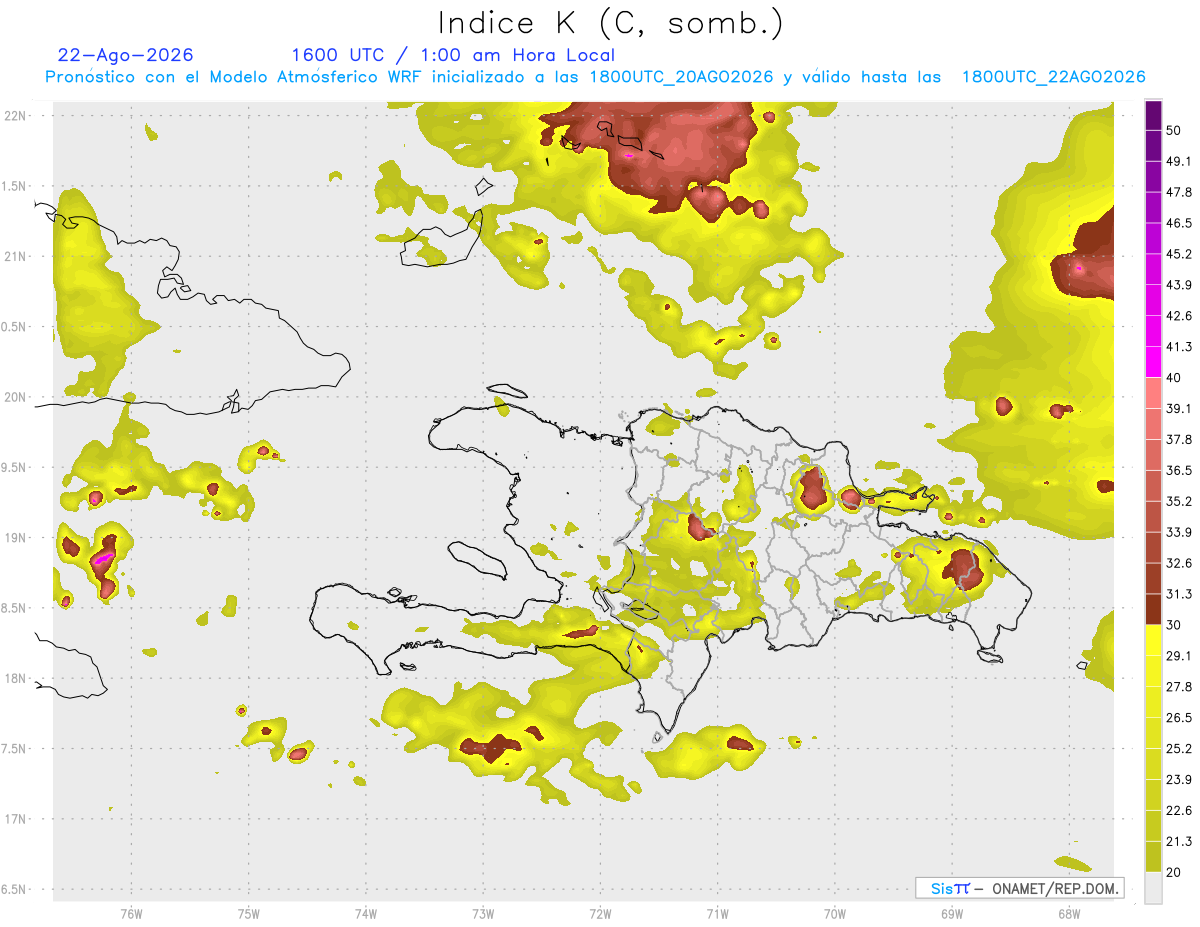This screenshot has height=927, width=1200.
Task: Click the '76W' longitude label
Action: click(x=131, y=913)
